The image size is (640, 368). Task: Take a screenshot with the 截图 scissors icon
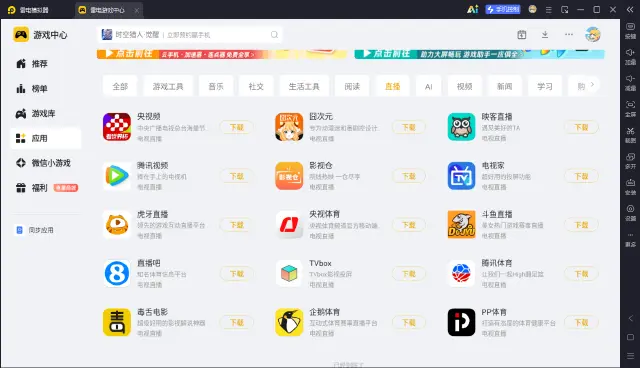(630, 135)
